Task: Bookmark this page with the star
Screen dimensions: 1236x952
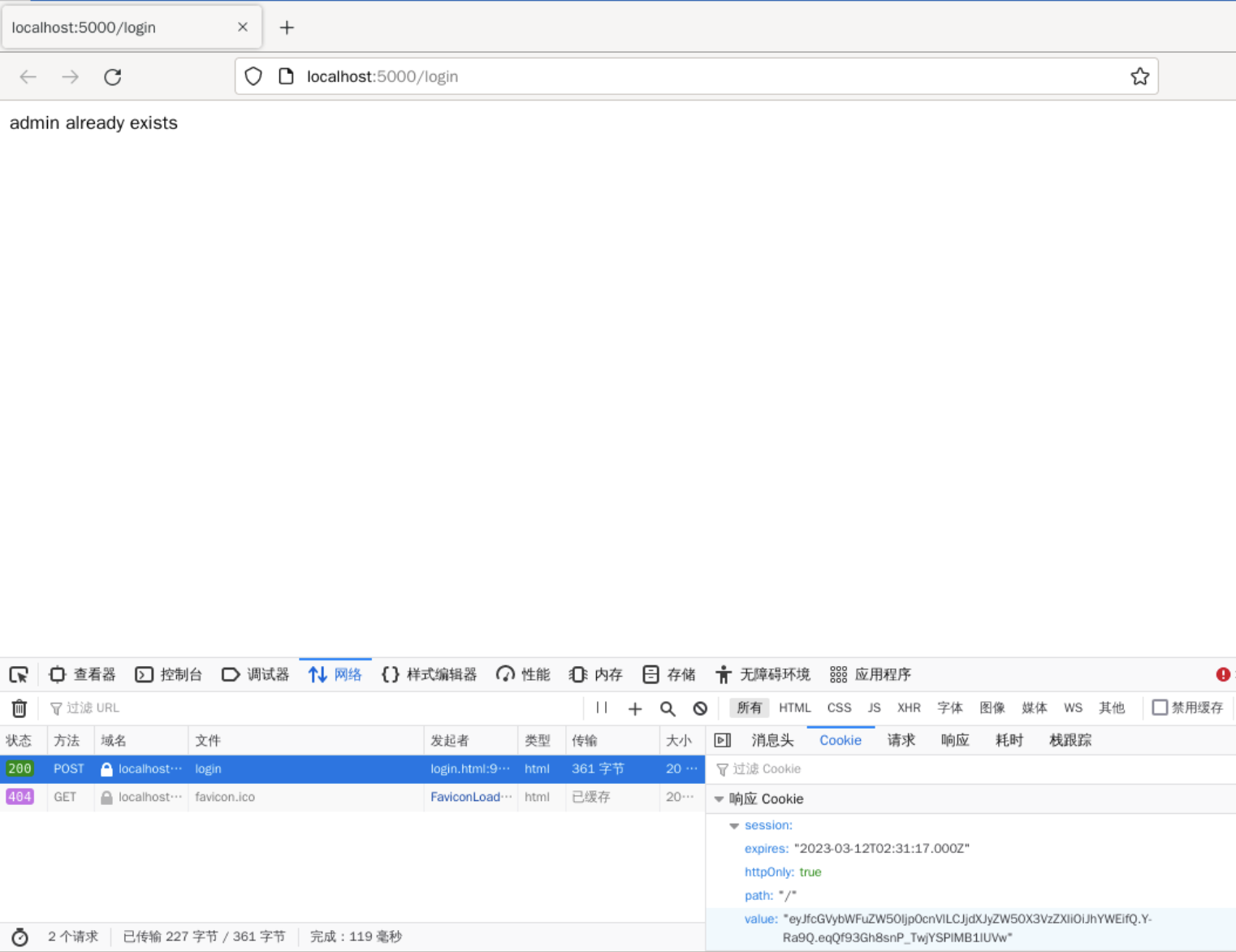Action: (x=1139, y=76)
